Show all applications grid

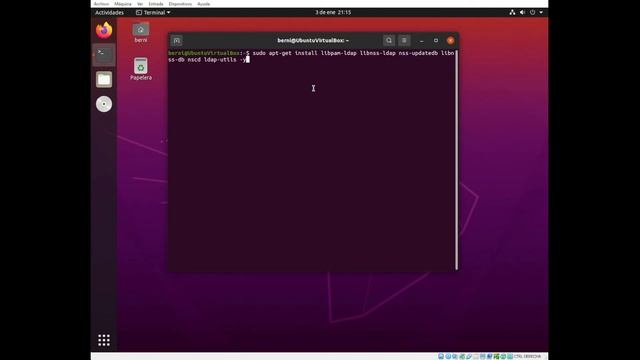point(104,340)
